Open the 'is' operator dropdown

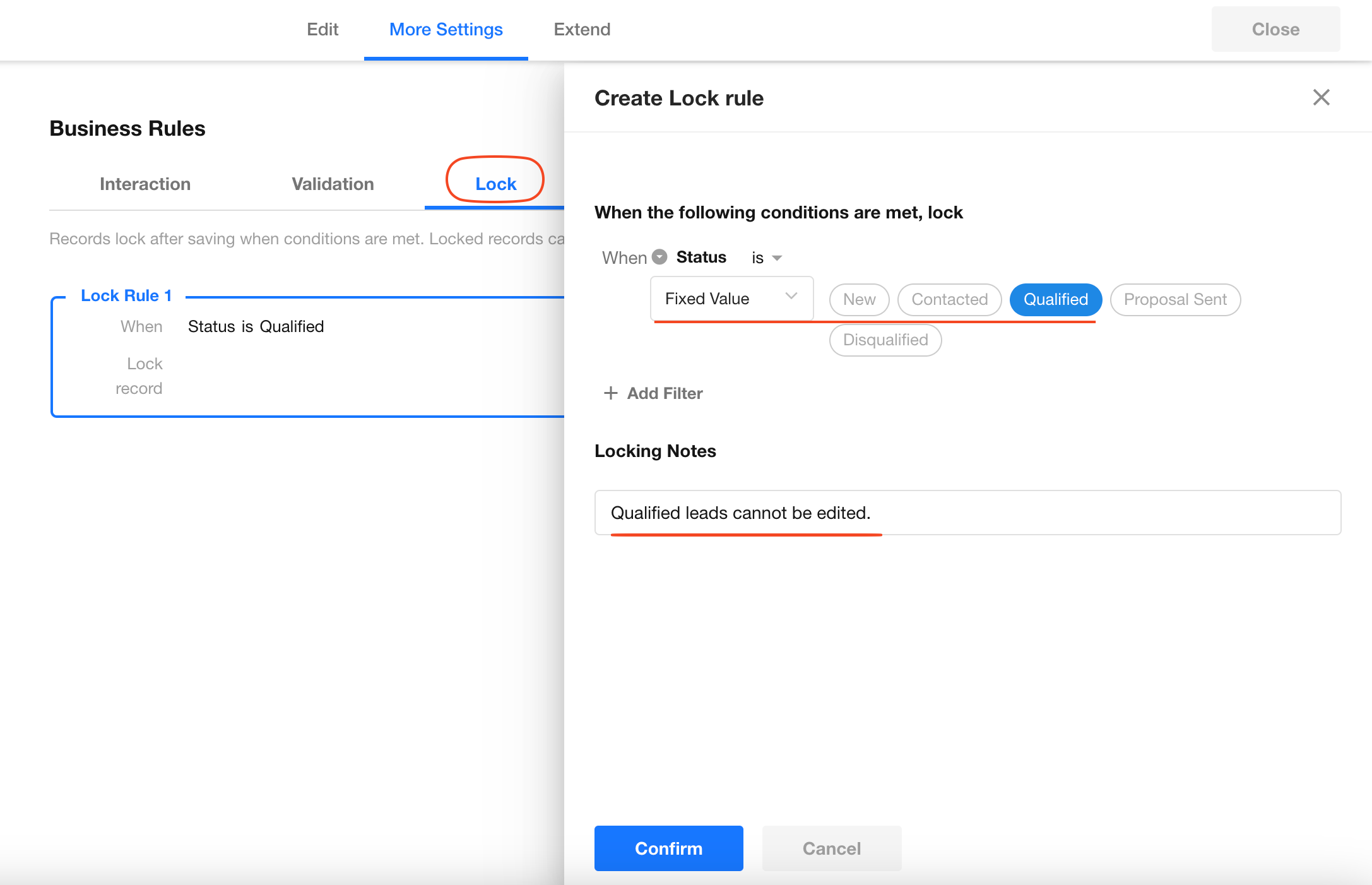[767, 258]
